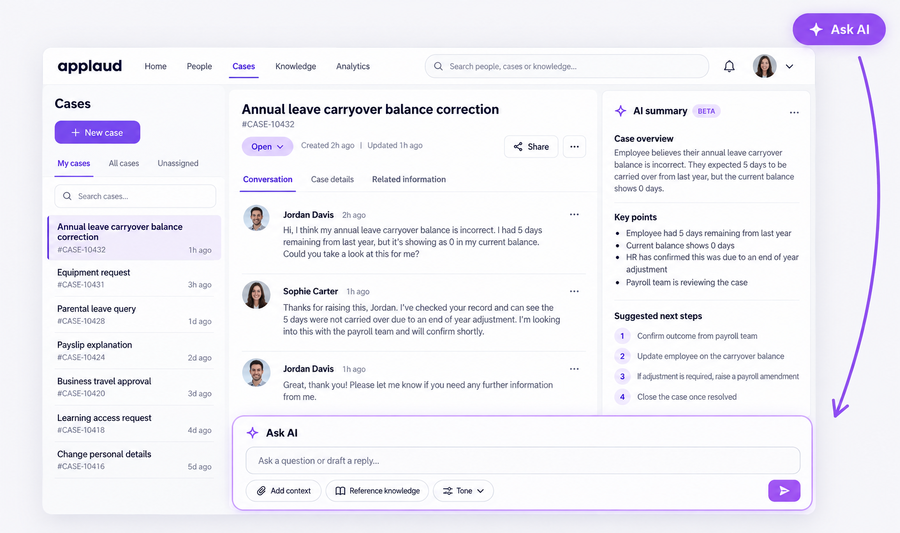Click the magnifier icon in Search cases
The width and height of the screenshot is (900, 533).
point(67,196)
